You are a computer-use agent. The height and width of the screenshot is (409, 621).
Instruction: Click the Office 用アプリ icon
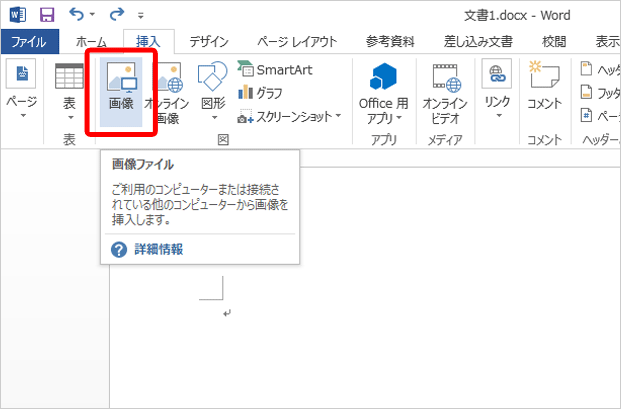(x=383, y=76)
